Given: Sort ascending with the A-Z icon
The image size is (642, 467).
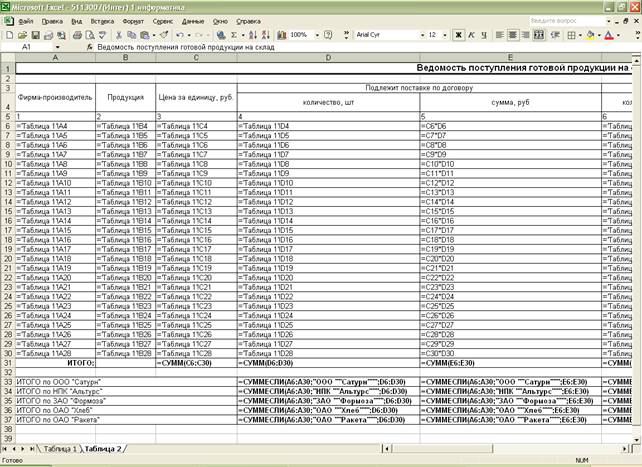Looking at the screenshot, I should pos(252,34).
